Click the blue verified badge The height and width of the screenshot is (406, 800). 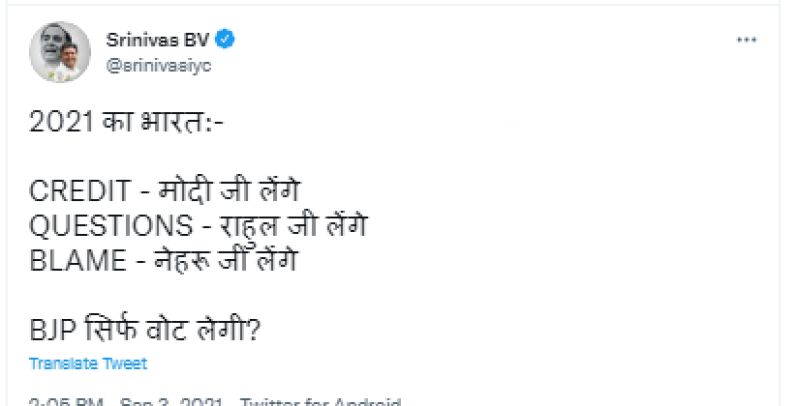point(227,40)
